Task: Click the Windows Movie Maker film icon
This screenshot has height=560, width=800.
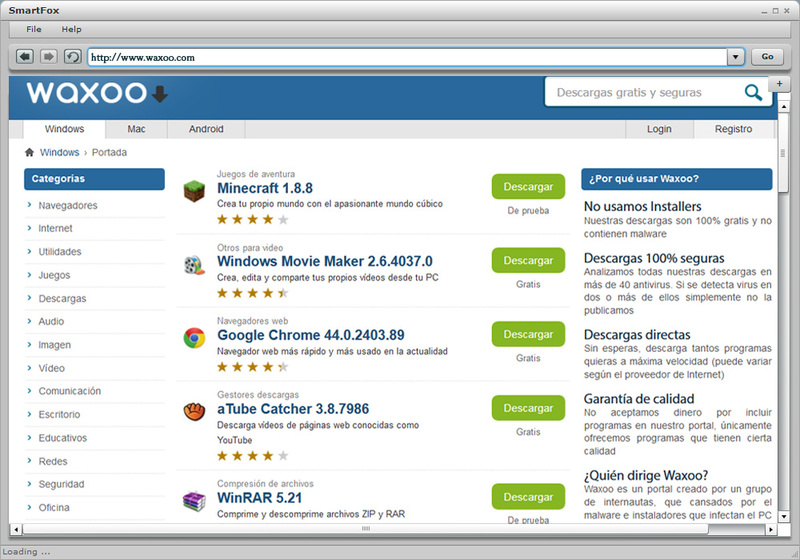Action: [x=194, y=265]
